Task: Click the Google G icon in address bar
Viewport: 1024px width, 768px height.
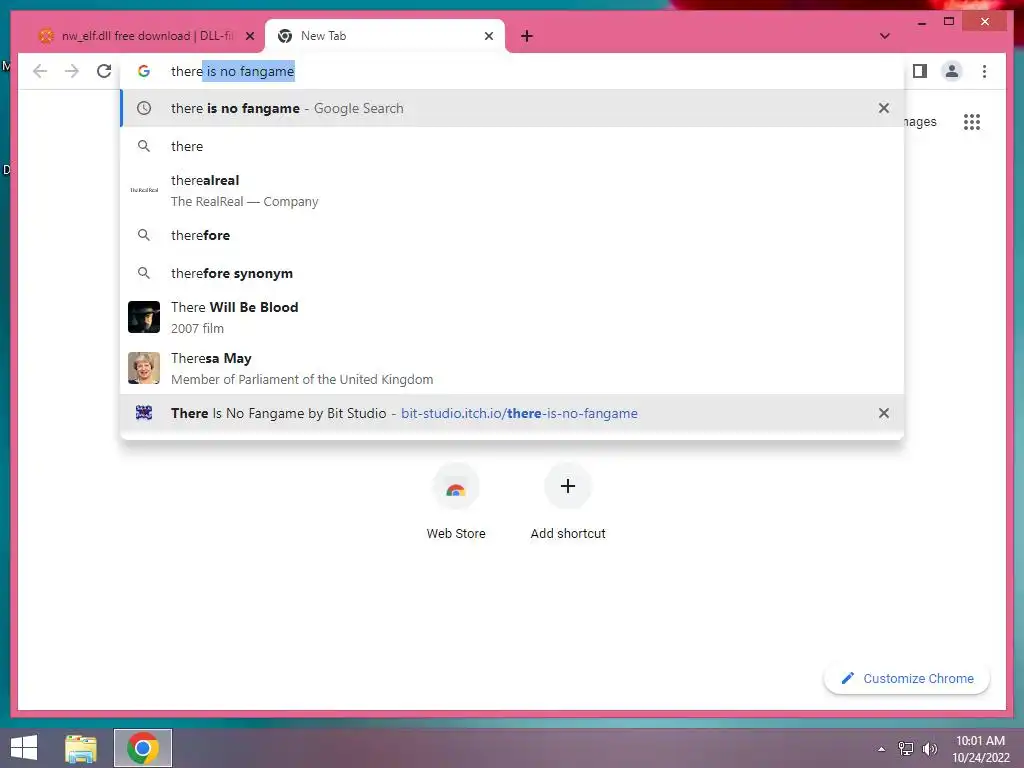Action: (x=144, y=71)
